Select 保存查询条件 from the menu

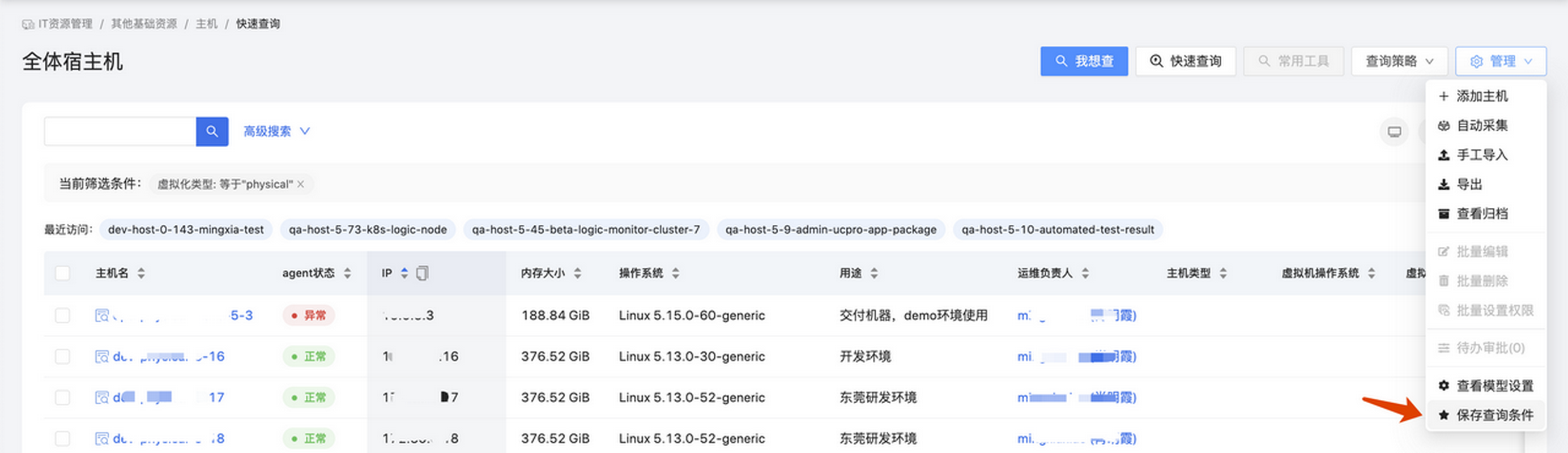(1494, 415)
